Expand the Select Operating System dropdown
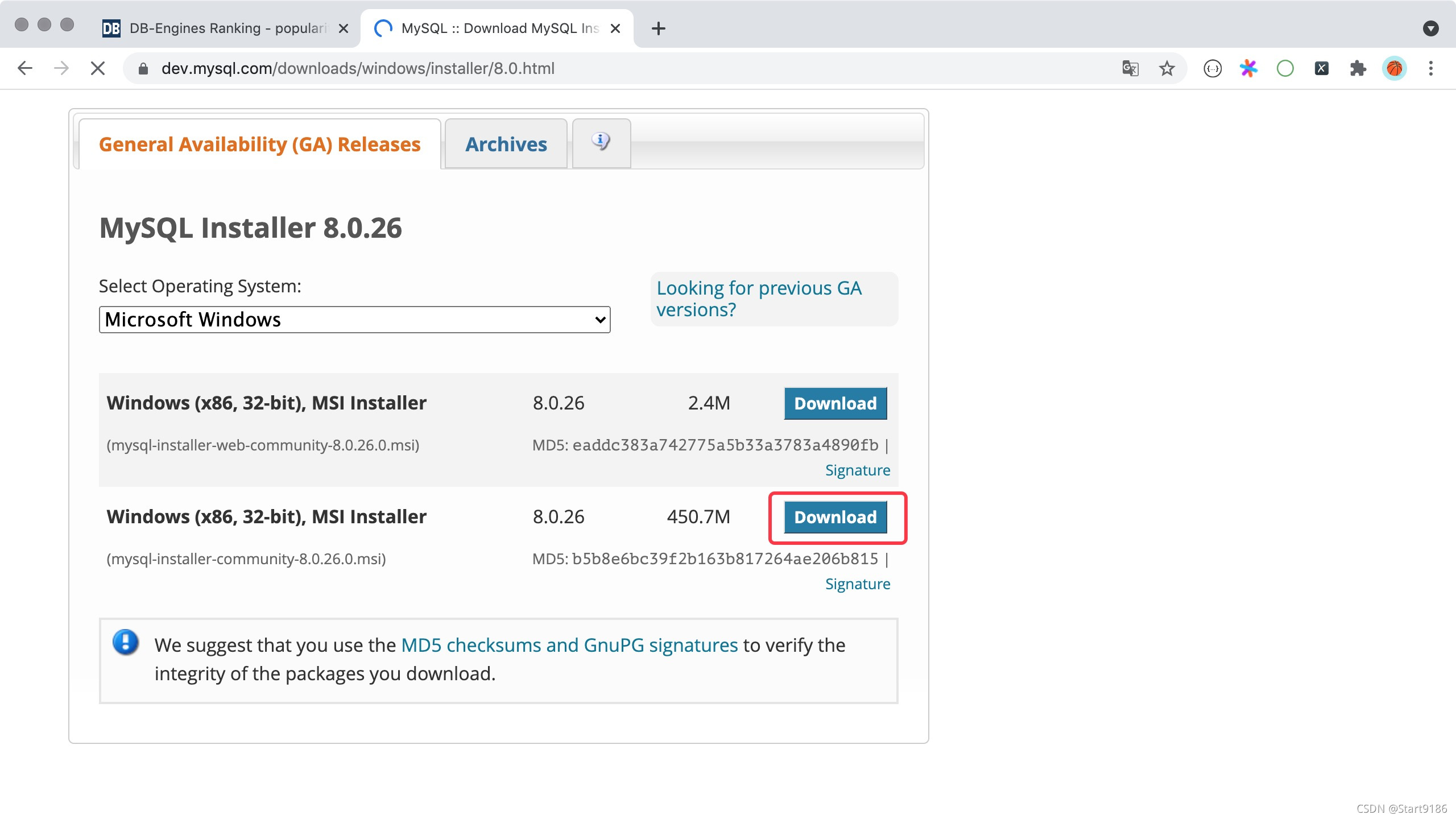 354,320
